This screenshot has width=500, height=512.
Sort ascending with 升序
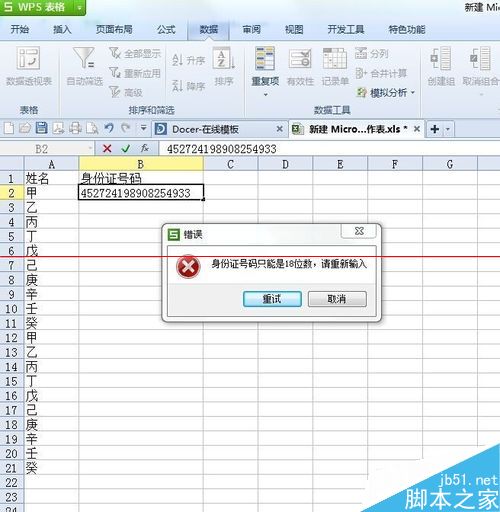click(189, 60)
